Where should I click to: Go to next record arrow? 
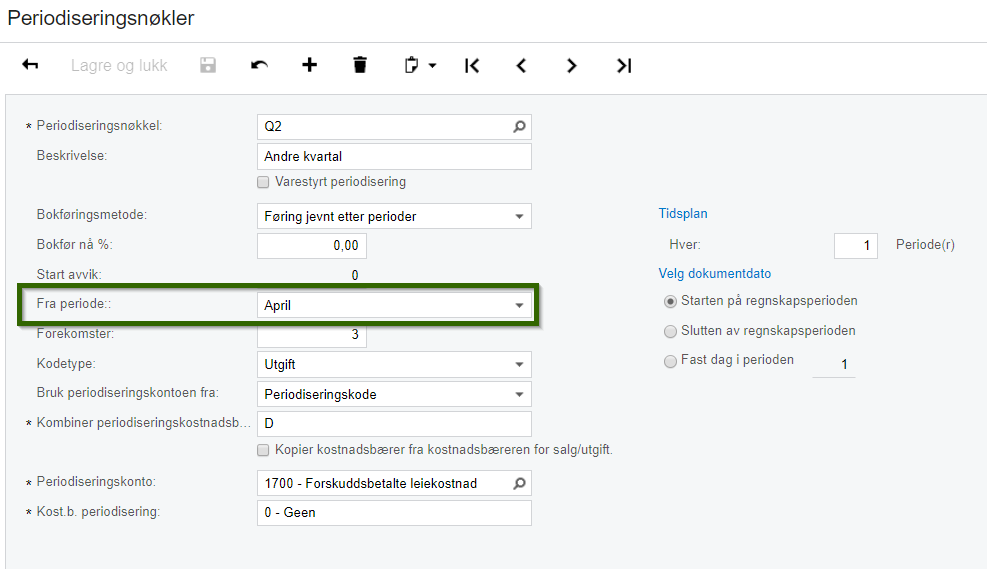coord(571,65)
